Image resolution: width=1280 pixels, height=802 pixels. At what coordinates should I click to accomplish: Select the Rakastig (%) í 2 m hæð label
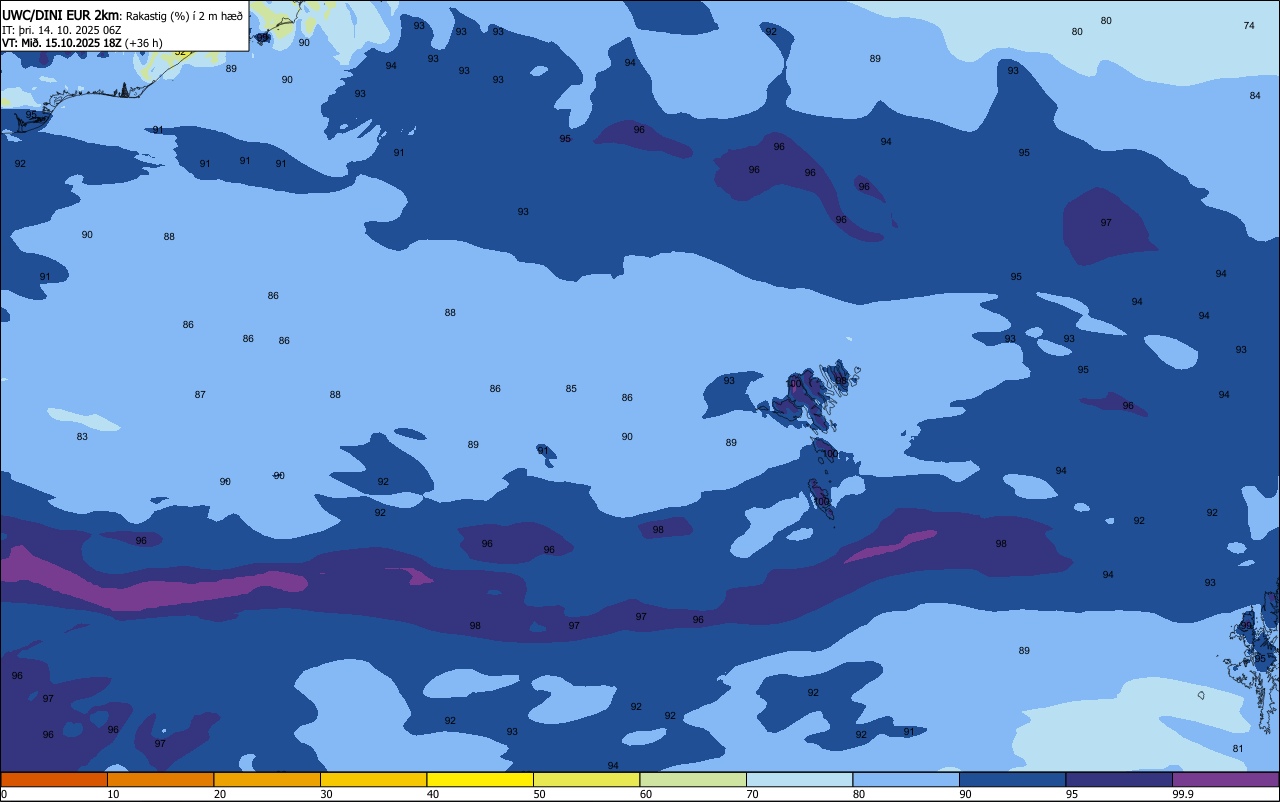184,16
